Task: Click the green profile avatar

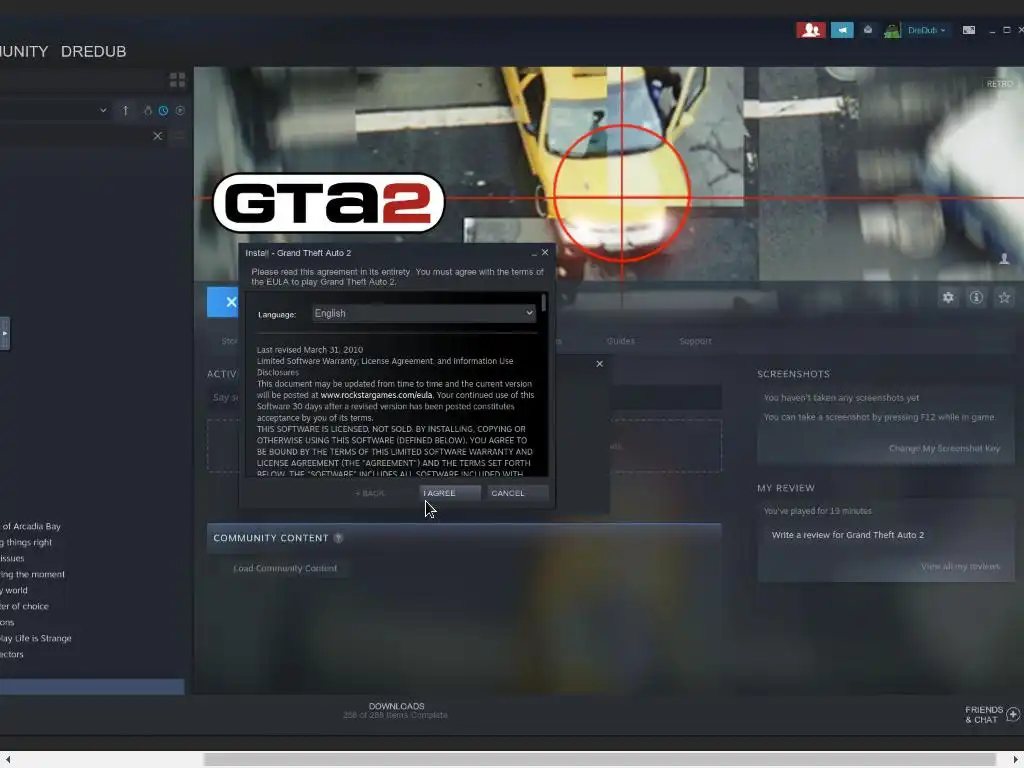Action: (892, 30)
